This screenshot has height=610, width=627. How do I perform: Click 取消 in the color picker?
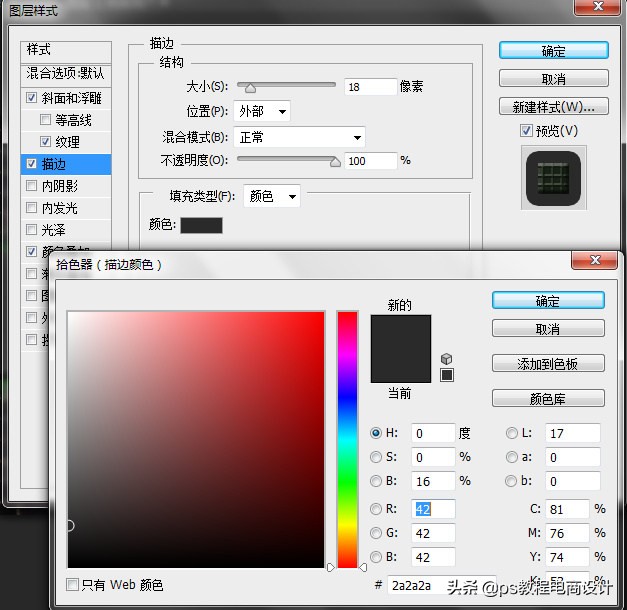pyautogui.click(x=548, y=329)
